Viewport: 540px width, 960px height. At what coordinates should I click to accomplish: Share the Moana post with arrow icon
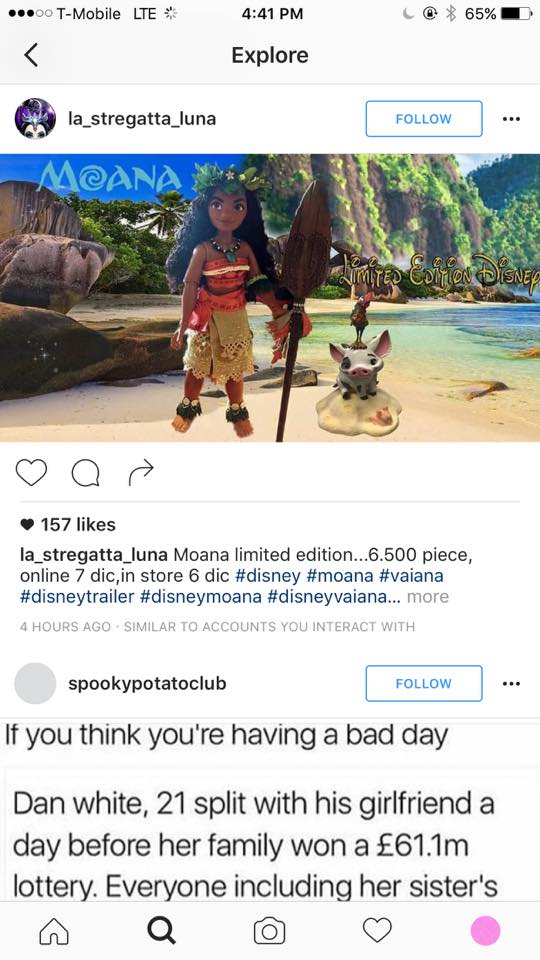[141, 473]
